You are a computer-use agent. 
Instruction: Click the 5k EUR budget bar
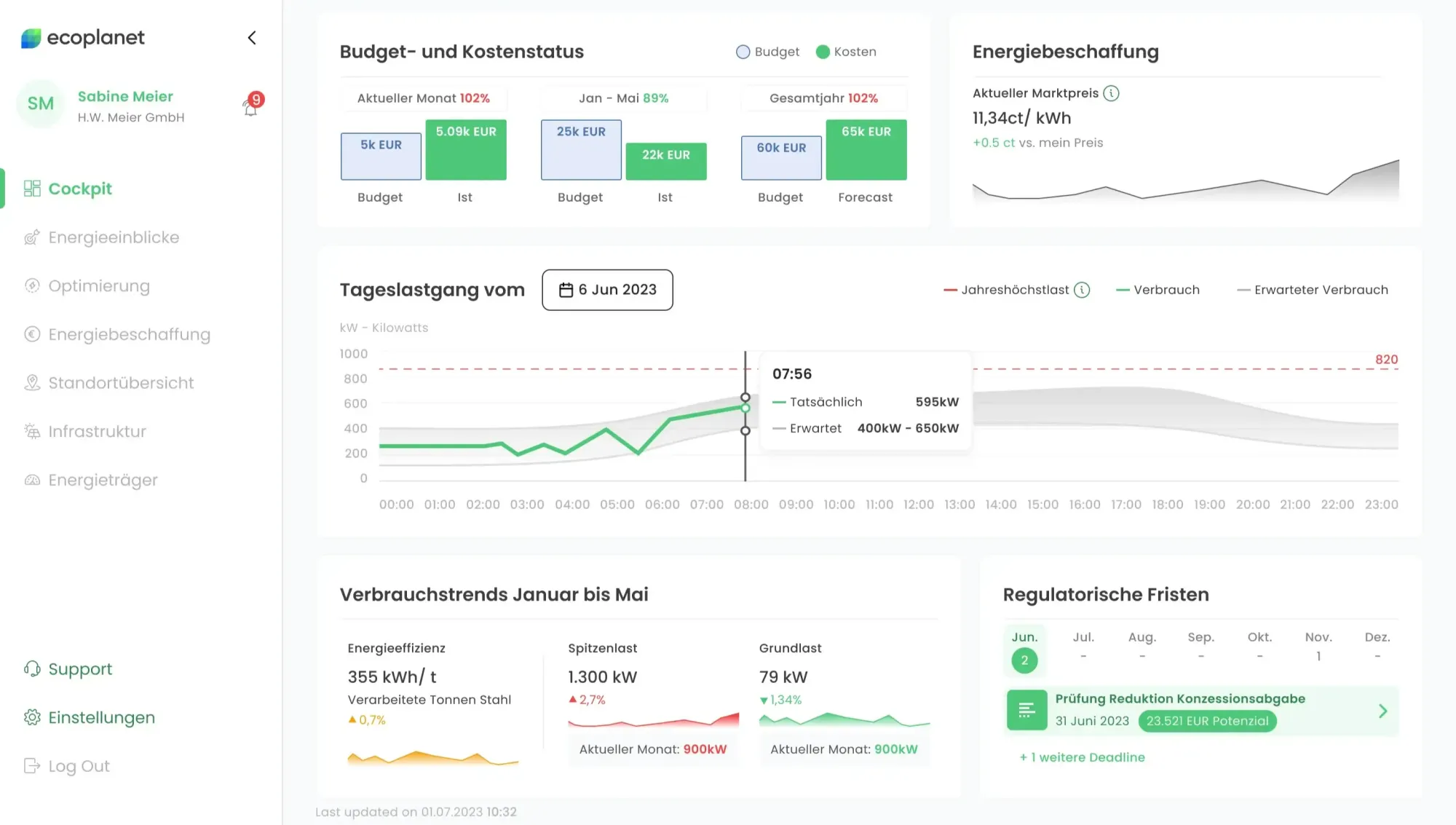click(381, 156)
